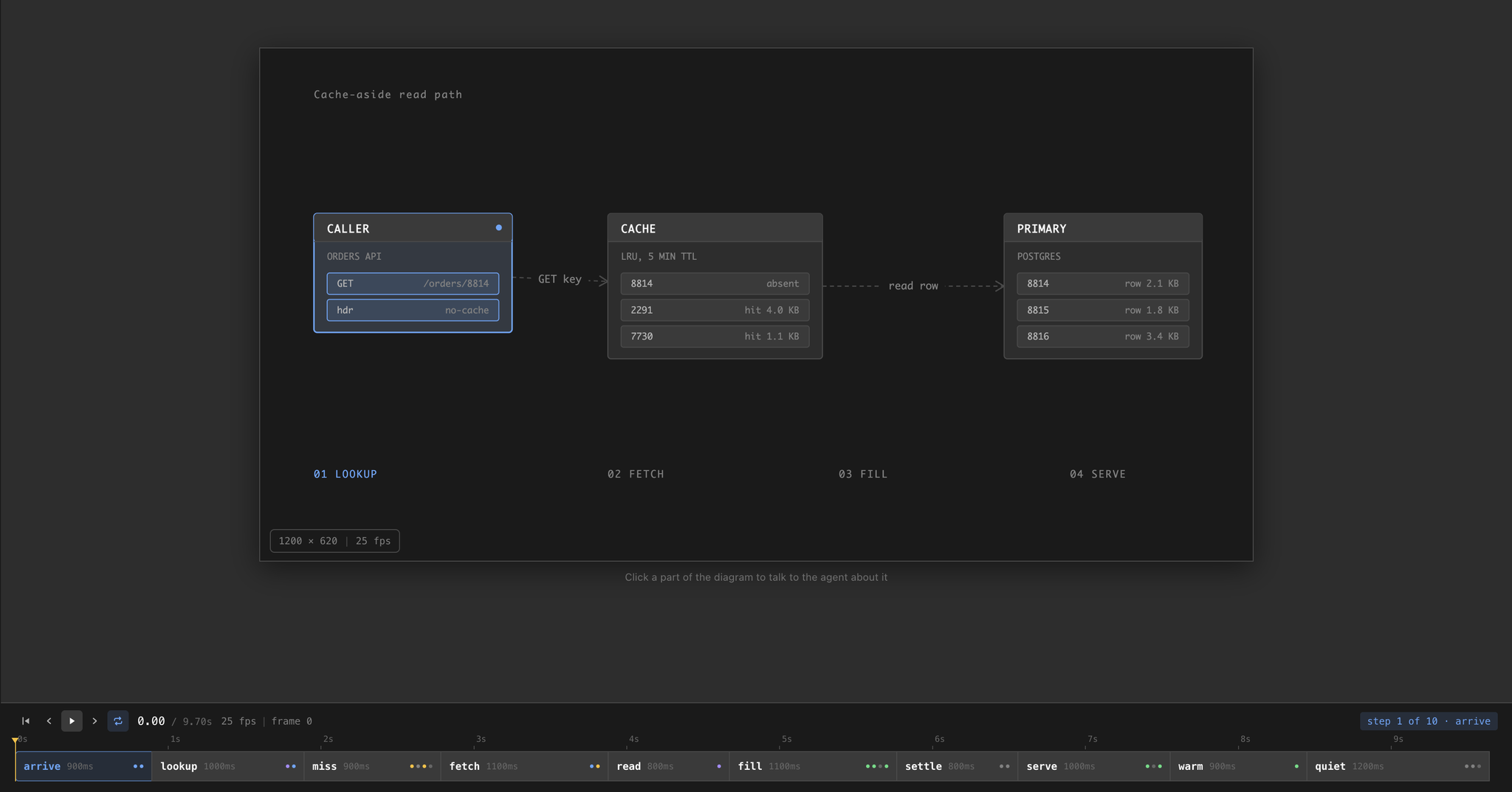Select the quiet timeline segment
The width and height of the screenshot is (1512, 792).
[x=1398, y=766]
